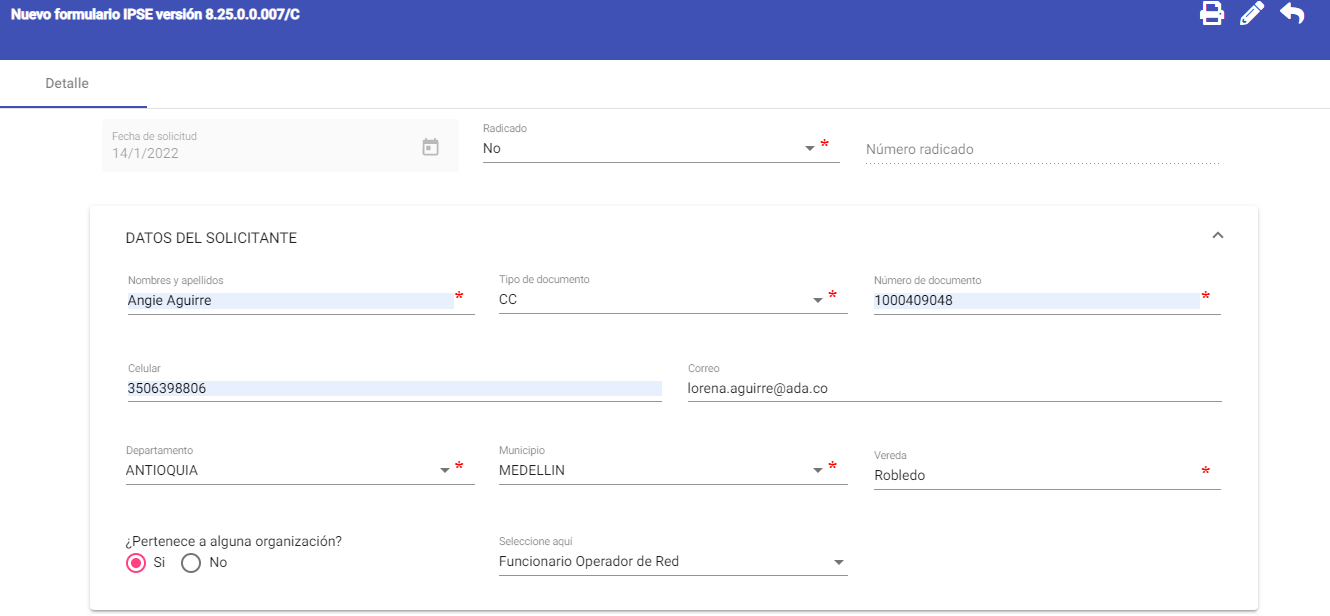Image resolution: width=1330 pixels, height=616 pixels.
Task: Click the Número radicado field
Action: (x=1042, y=149)
